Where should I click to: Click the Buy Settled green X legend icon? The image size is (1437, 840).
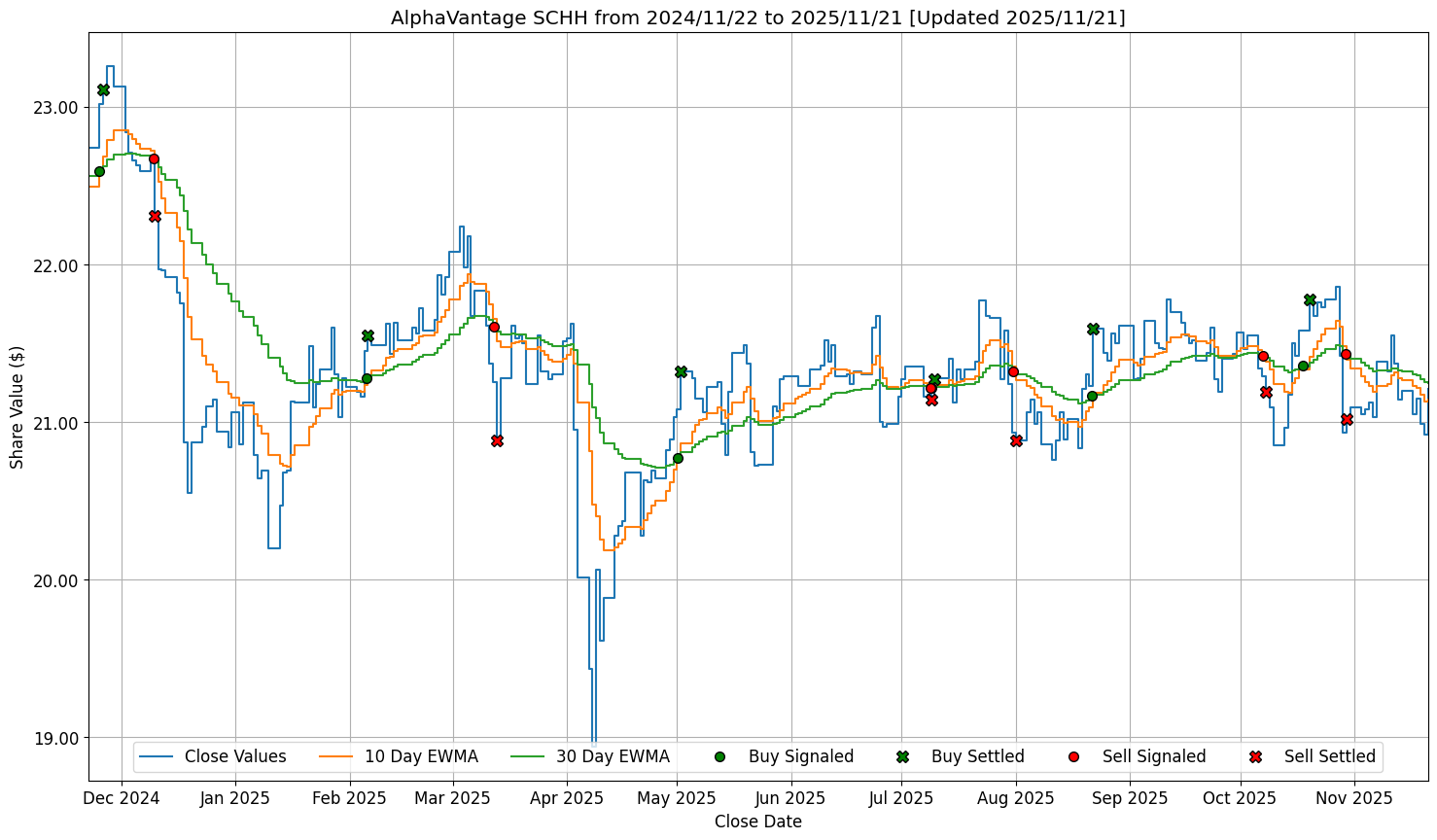(902, 756)
